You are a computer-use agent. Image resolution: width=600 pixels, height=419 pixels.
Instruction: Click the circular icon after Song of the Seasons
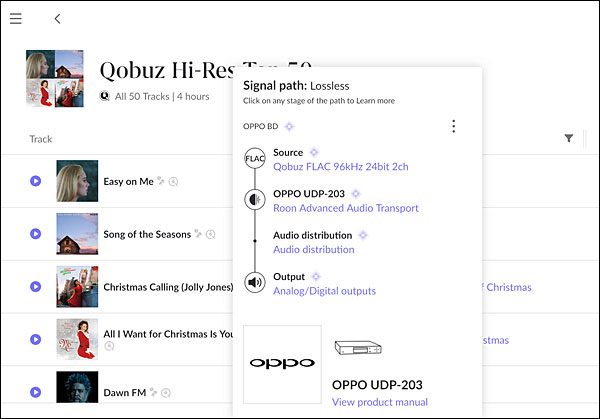click(x=210, y=234)
